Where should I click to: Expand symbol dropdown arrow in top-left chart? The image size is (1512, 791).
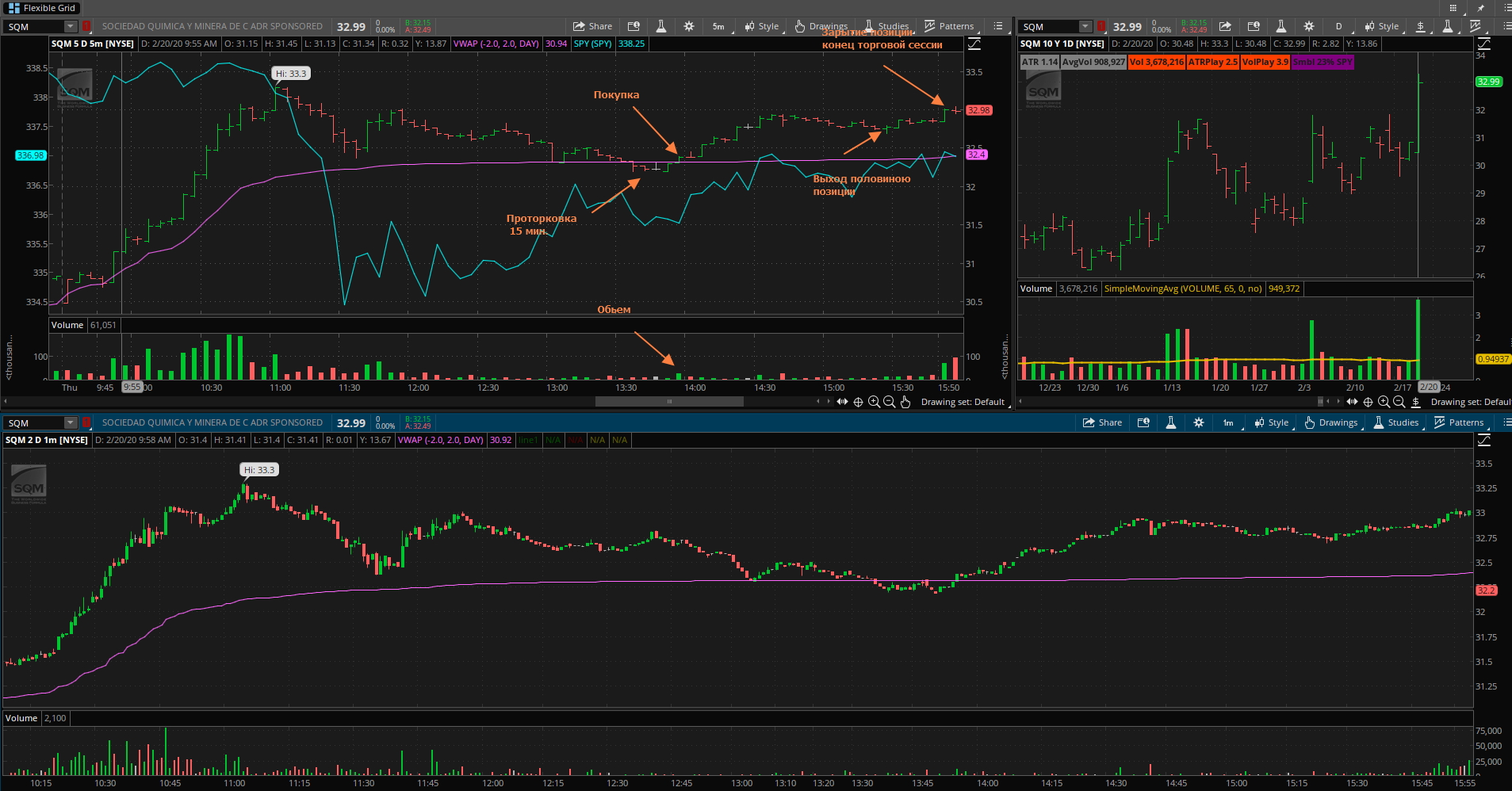(71, 26)
